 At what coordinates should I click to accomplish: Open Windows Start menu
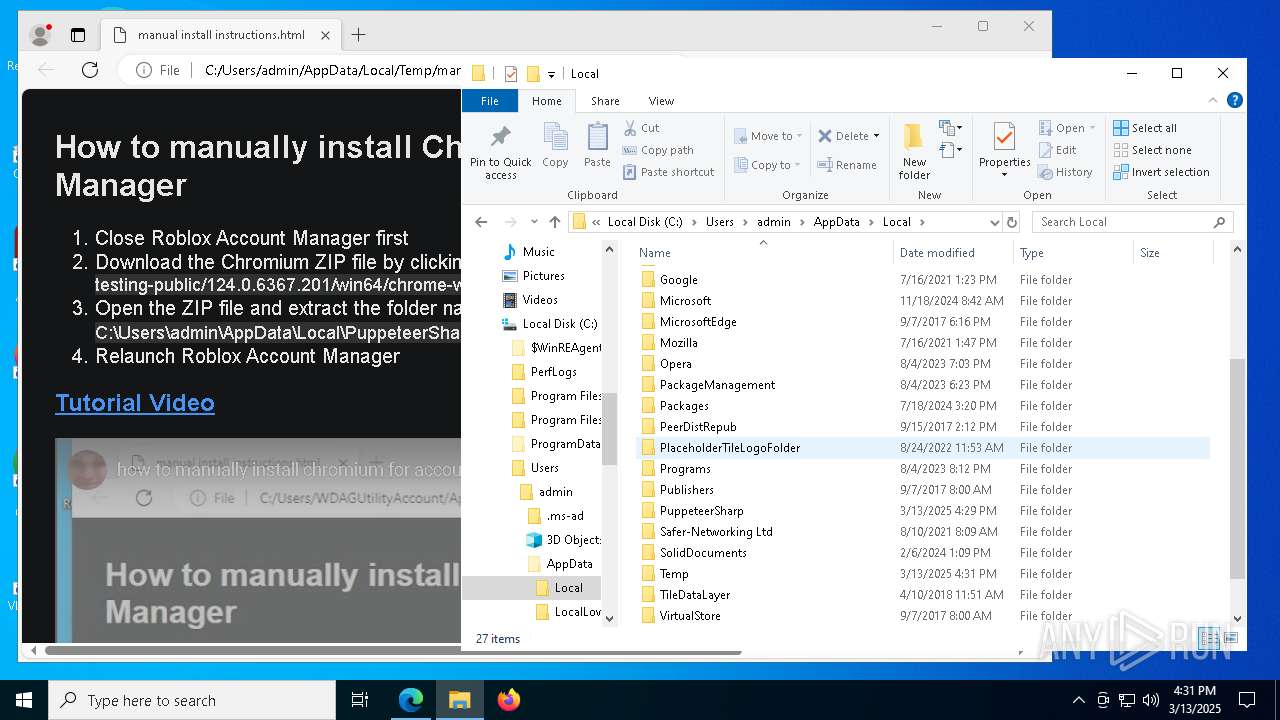[x=24, y=700]
